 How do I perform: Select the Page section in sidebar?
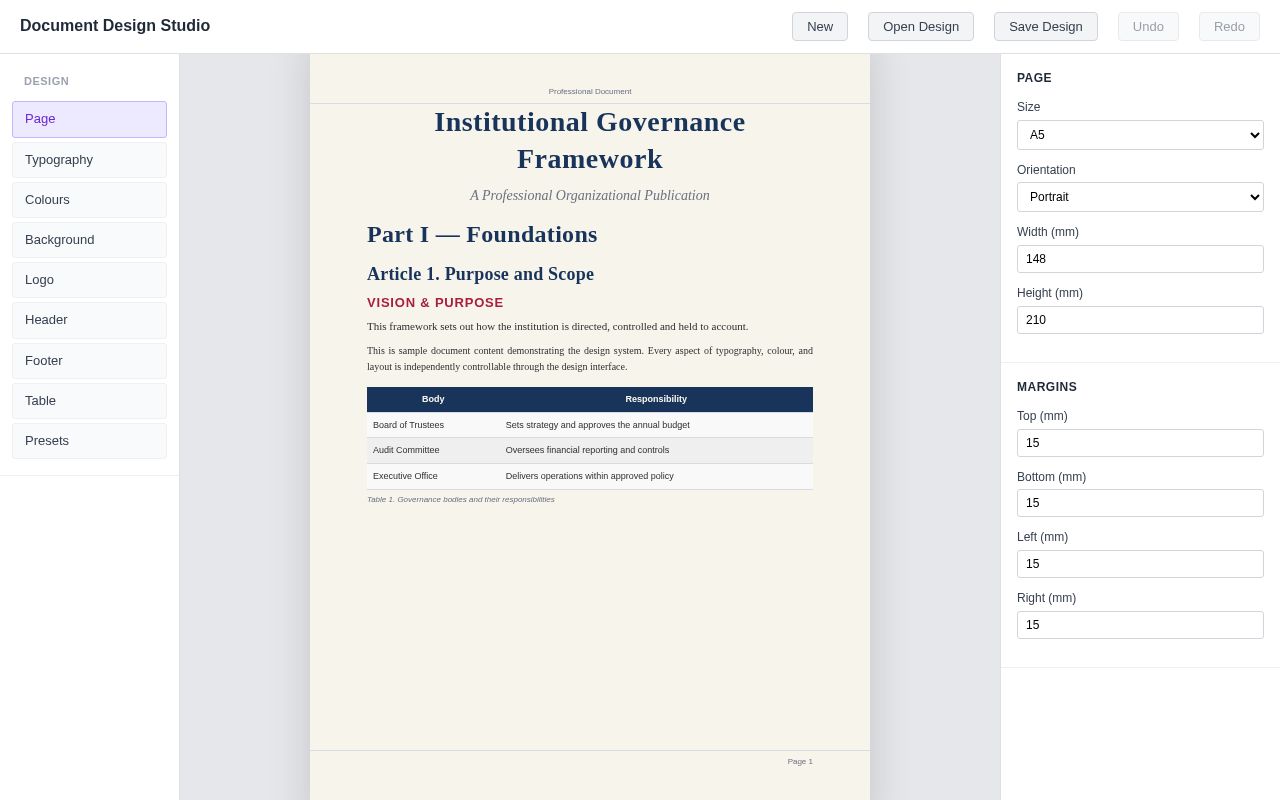pyautogui.click(x=89, y=119)
